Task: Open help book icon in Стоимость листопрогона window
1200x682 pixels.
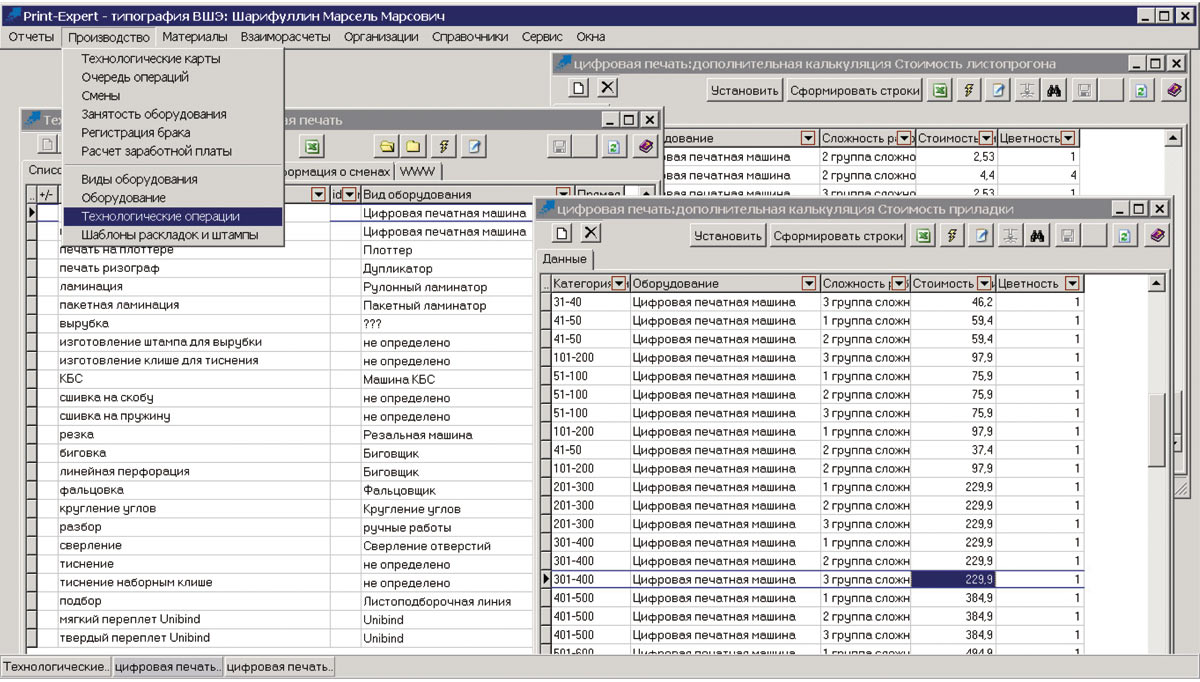Action: pyautogui.click(x=1174, y=90)
